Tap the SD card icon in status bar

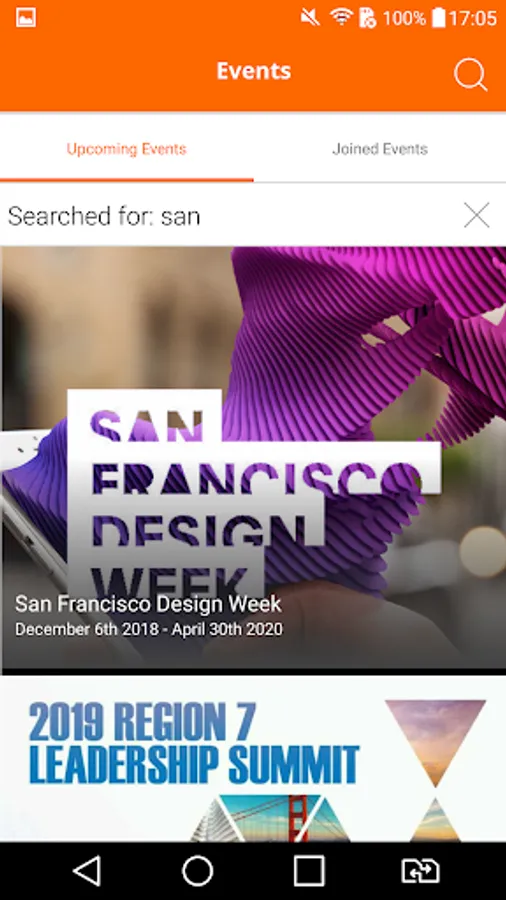click(x=367, y=18)
